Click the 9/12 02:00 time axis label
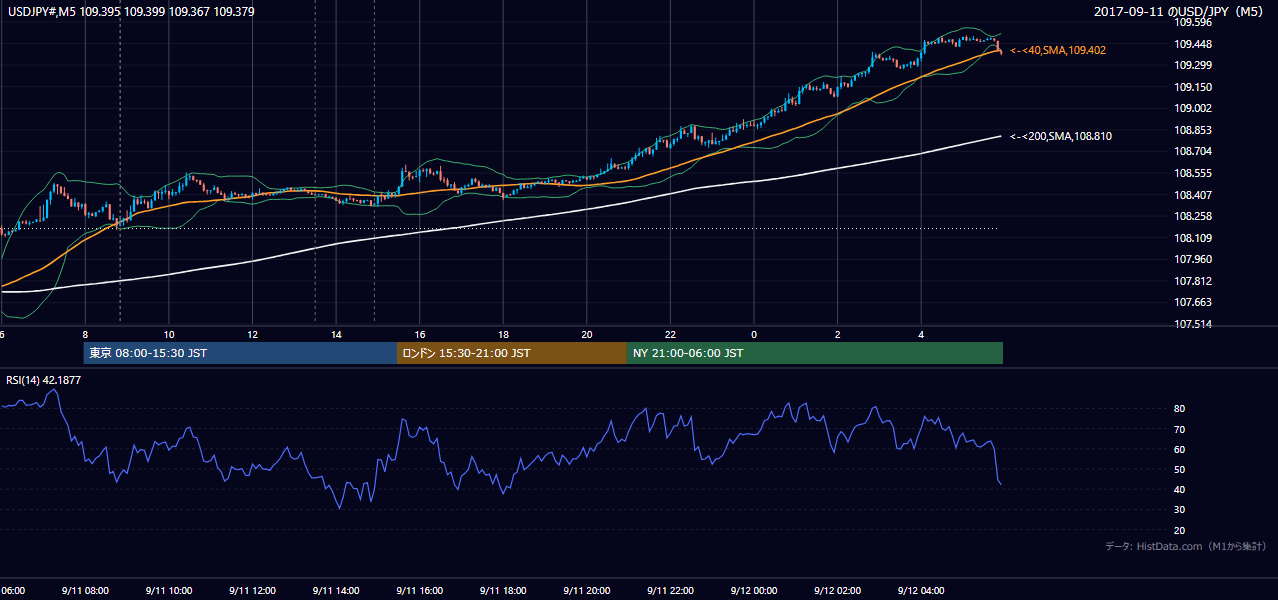This screenshot has height=600, width=1278. click(x=837, y=591)
